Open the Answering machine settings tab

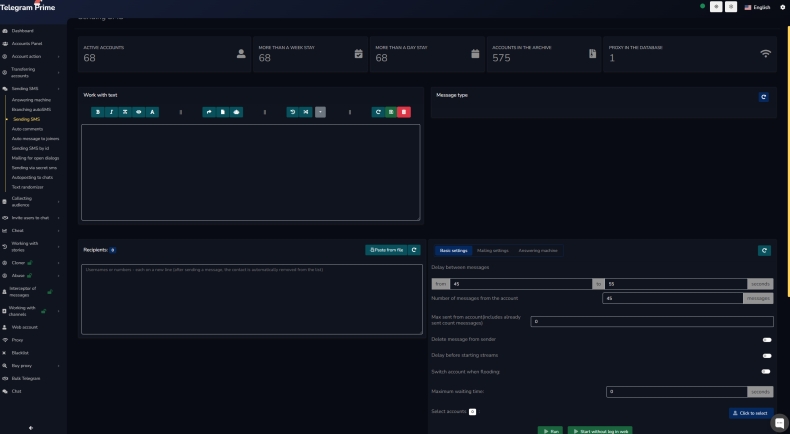pyautogui.click(x=537, y=250)
